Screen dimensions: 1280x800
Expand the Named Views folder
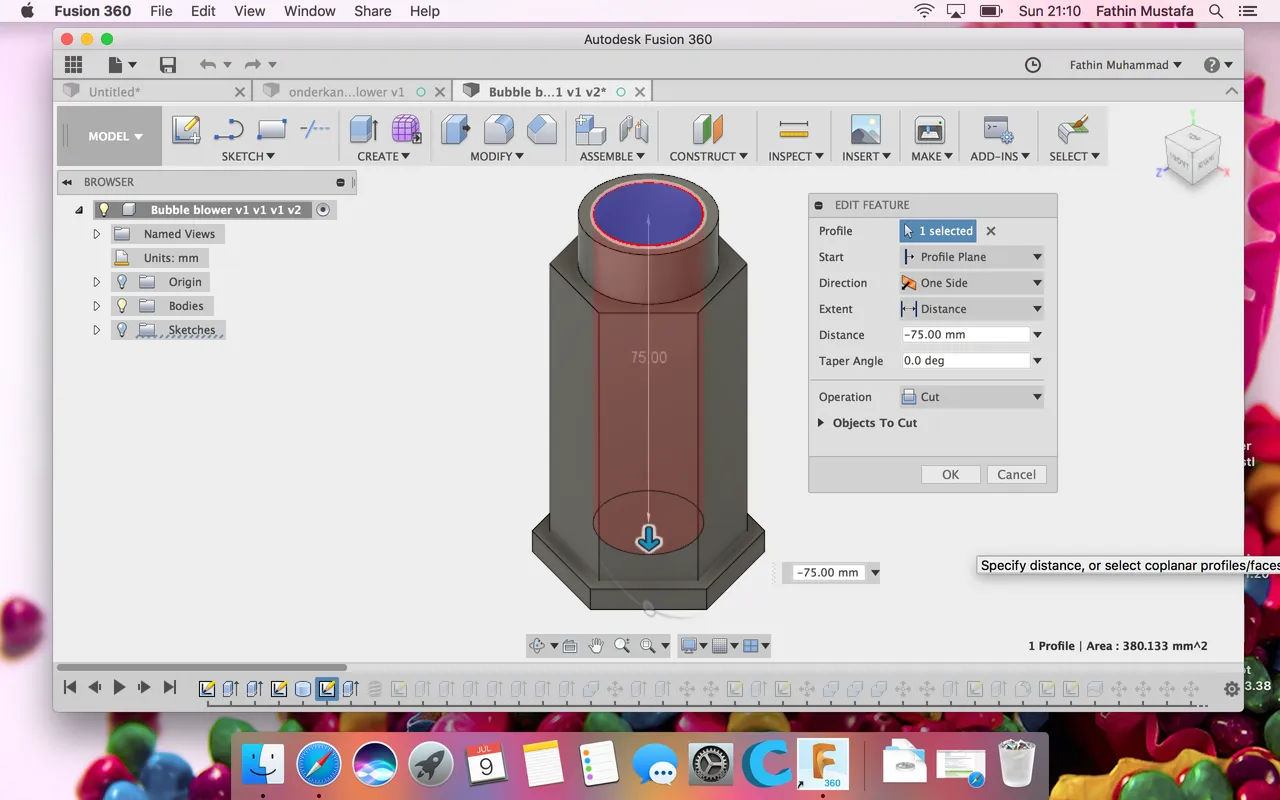97,234
